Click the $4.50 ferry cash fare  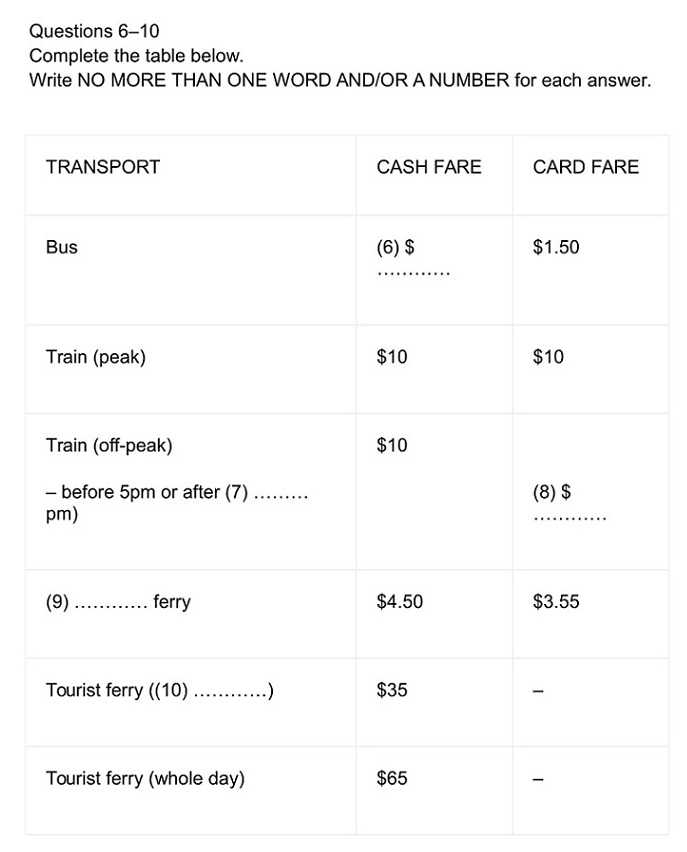(399, 602)
